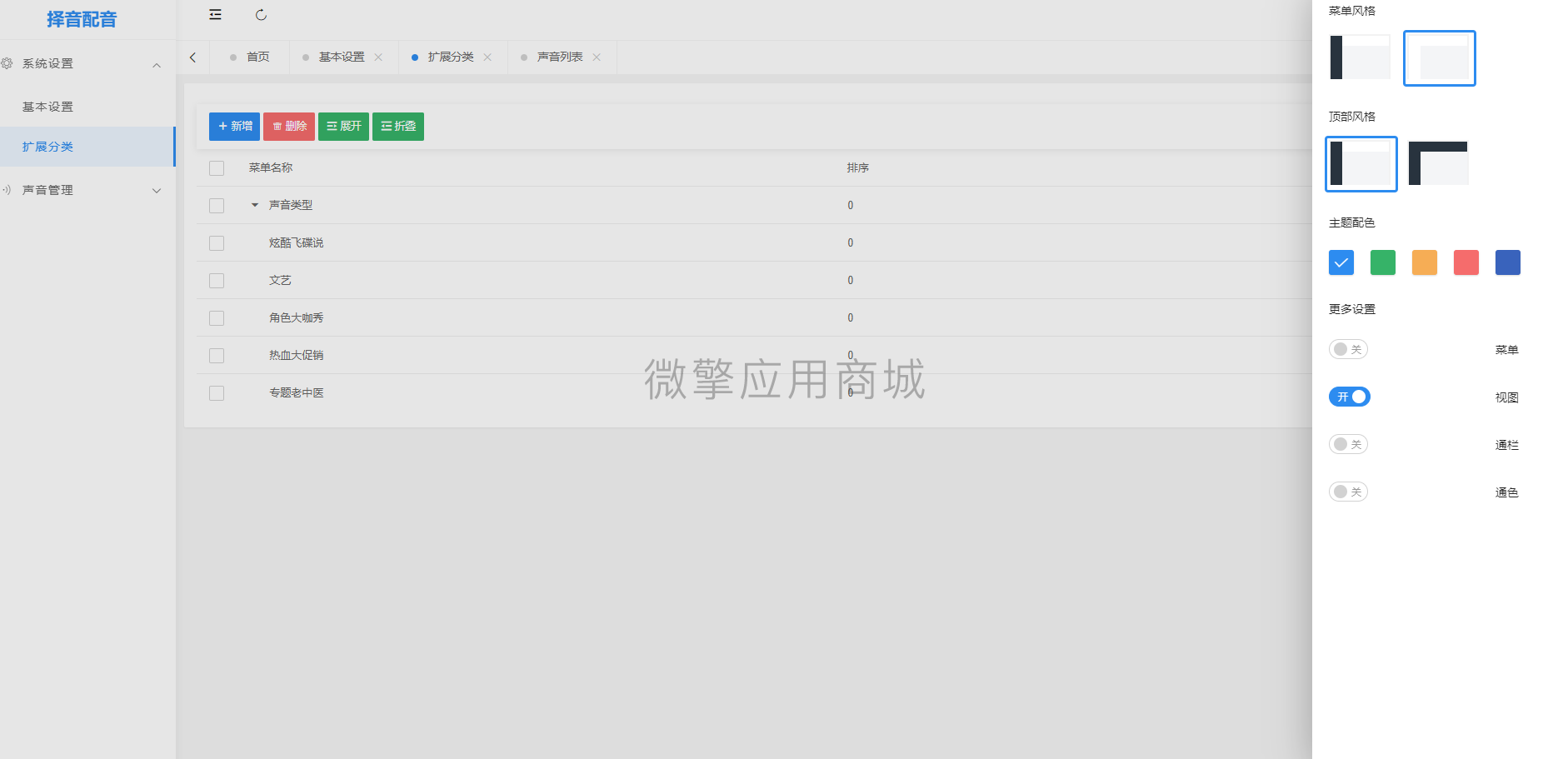Click the sidebar collapse hamburger icon
The width and height of the screenshot is (1568, 759).
215,14
